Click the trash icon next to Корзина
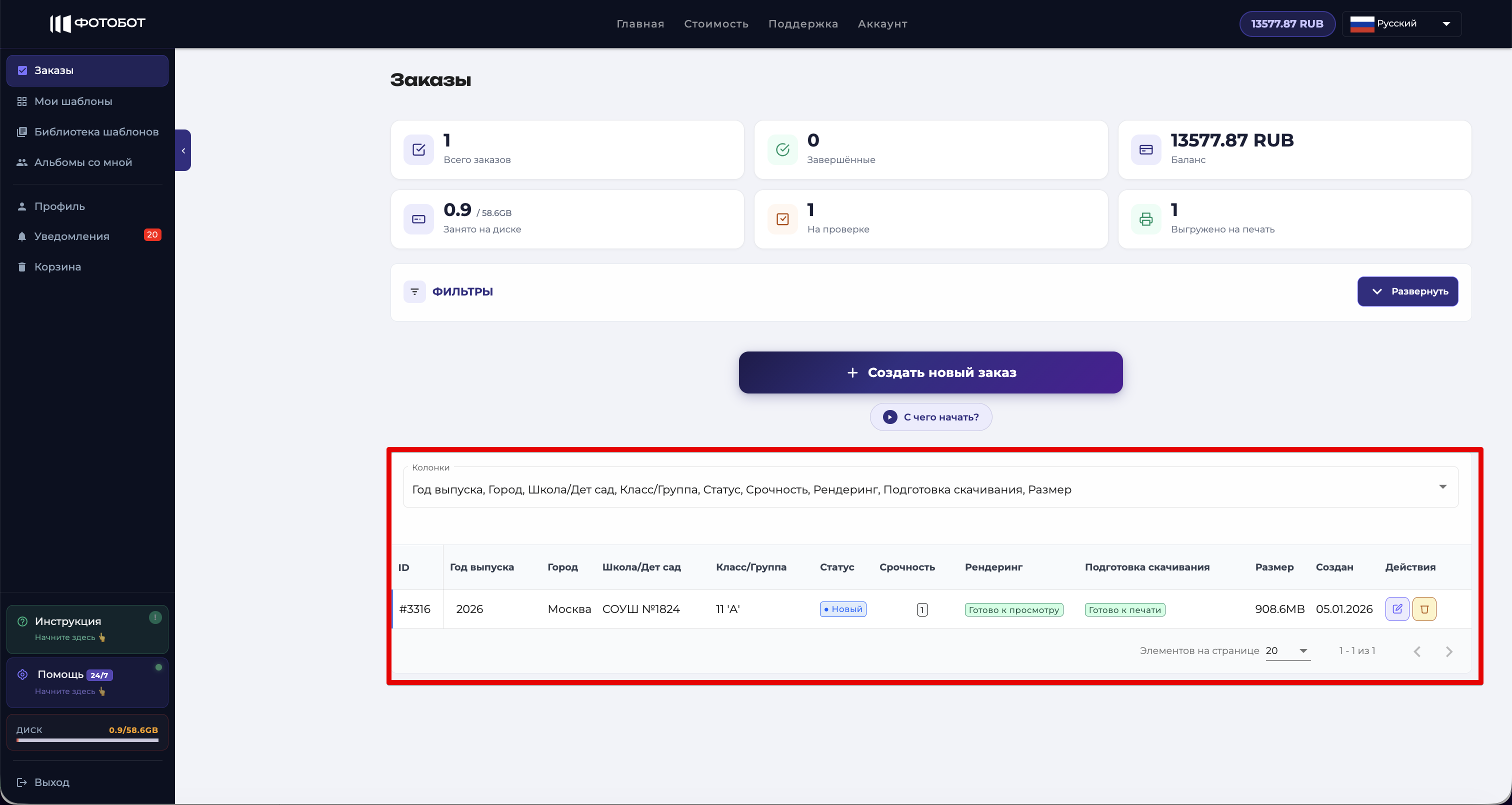 coord(21,266)
